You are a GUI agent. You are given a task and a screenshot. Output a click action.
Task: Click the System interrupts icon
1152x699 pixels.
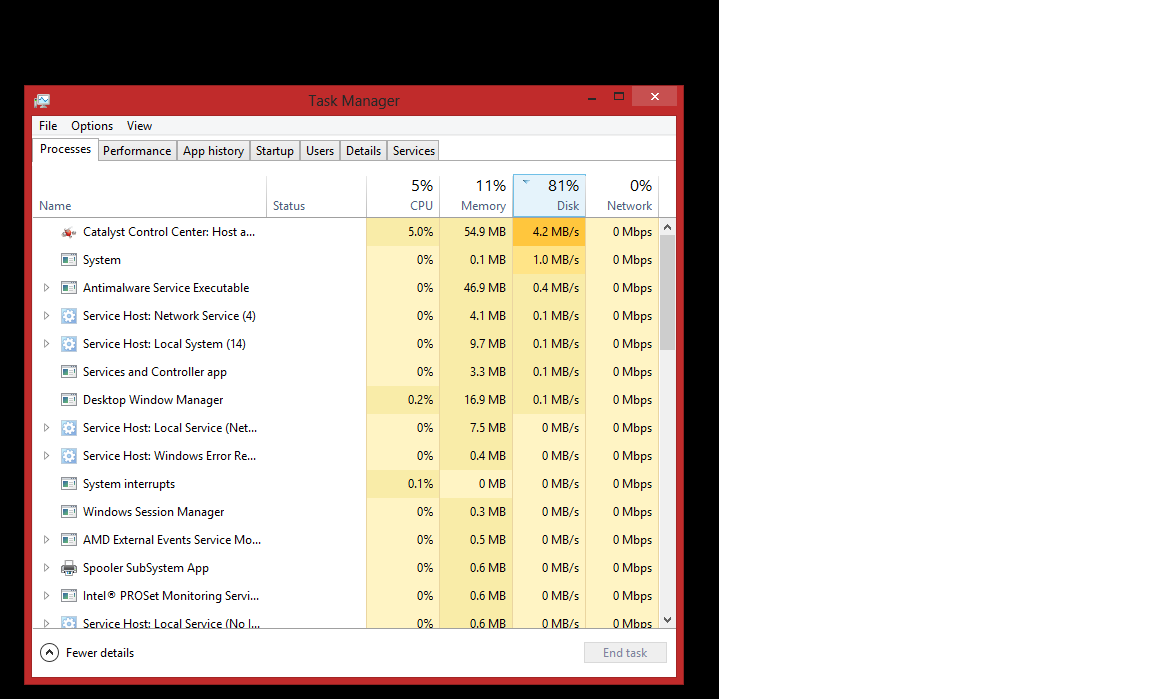(68, 484)
